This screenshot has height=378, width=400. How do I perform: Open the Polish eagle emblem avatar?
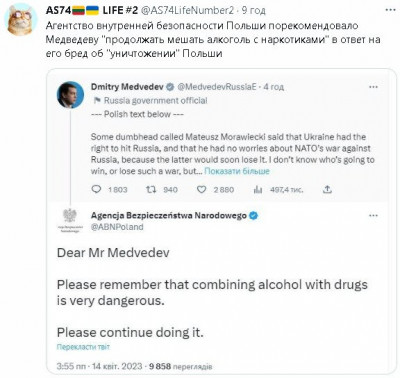70,221
